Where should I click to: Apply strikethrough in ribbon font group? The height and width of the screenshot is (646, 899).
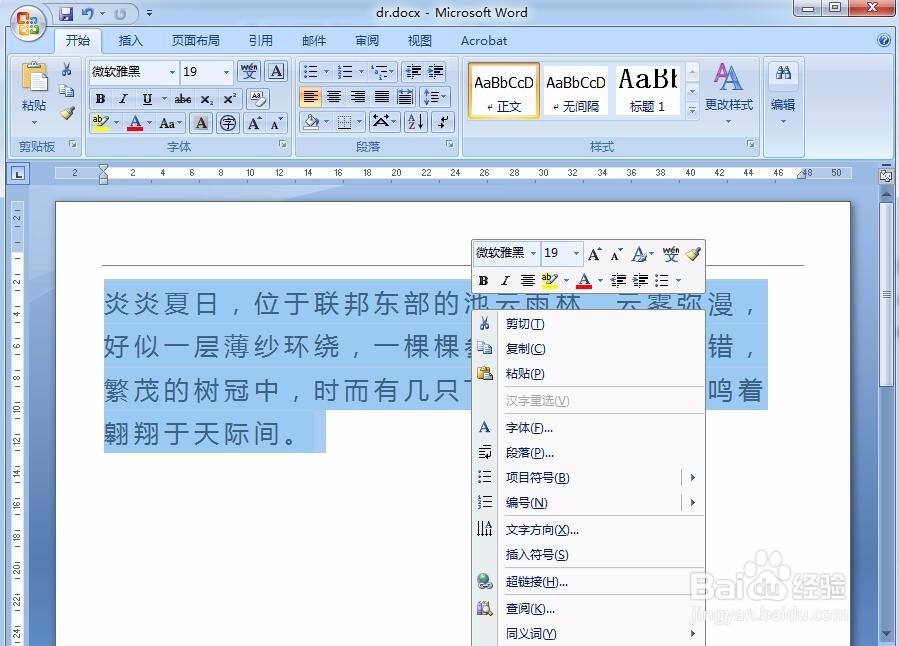182,99
